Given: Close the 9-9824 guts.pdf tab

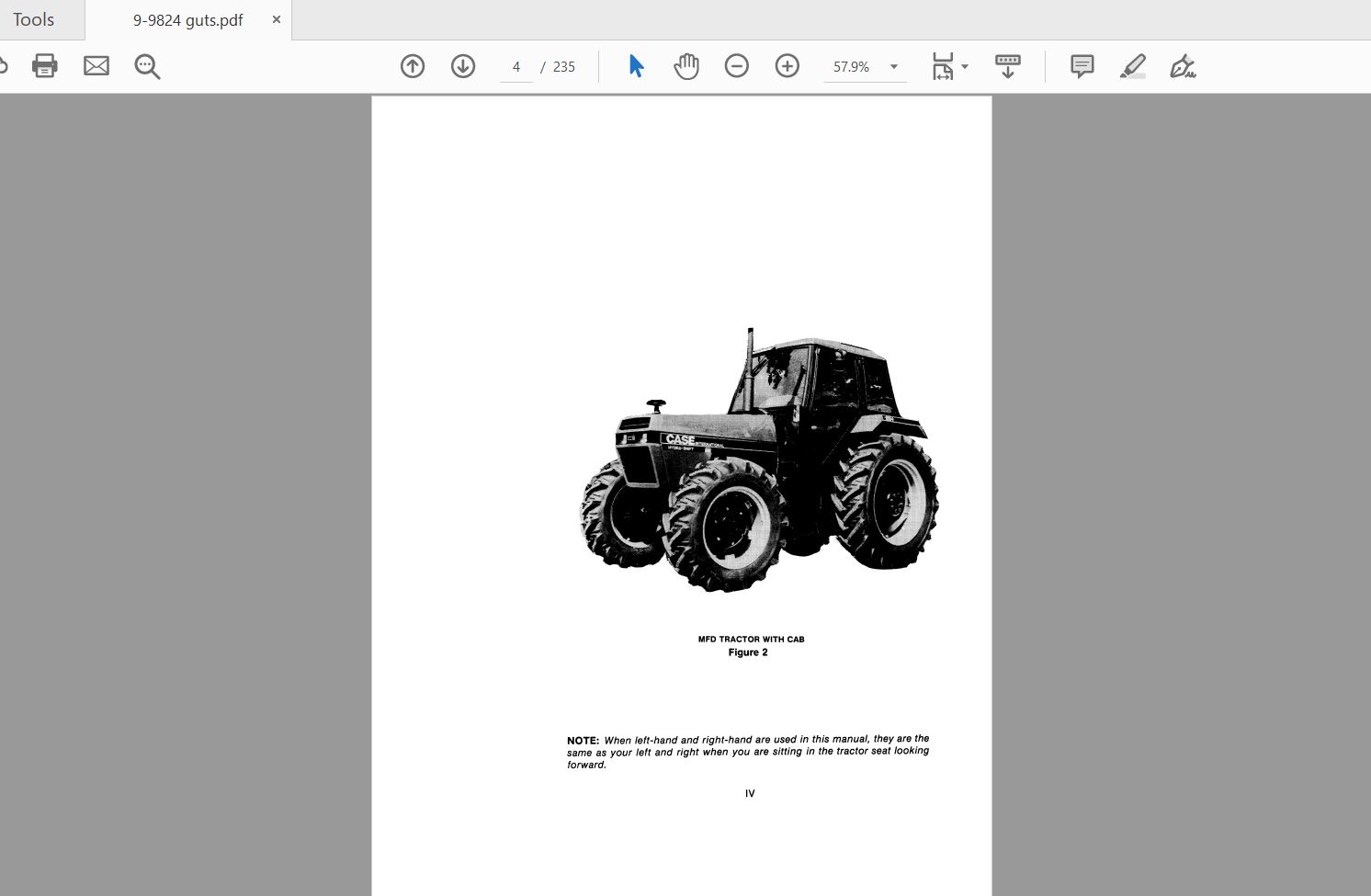Looking at the screenshot, I should pos(277,19).
